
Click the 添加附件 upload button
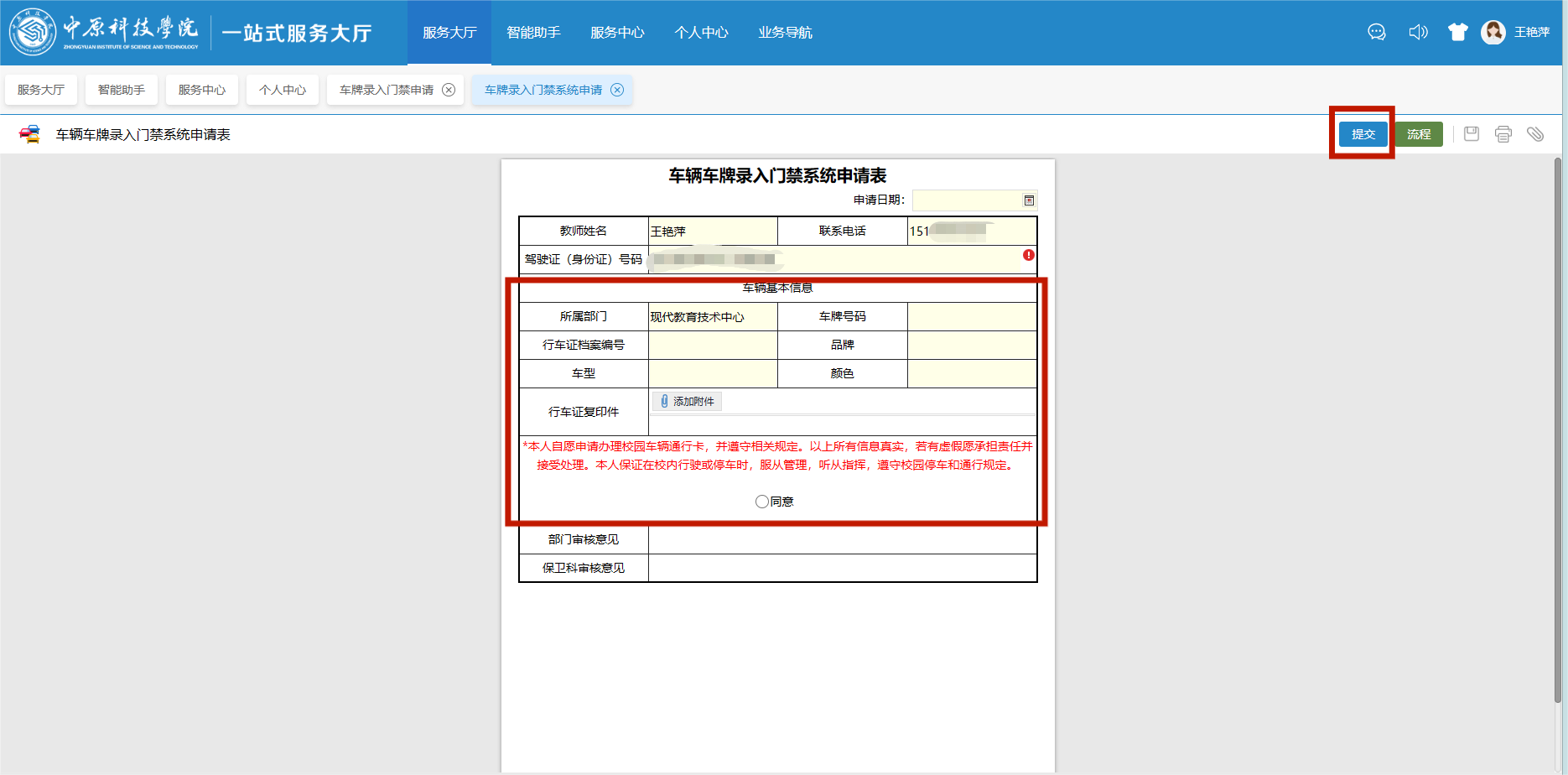687,402
